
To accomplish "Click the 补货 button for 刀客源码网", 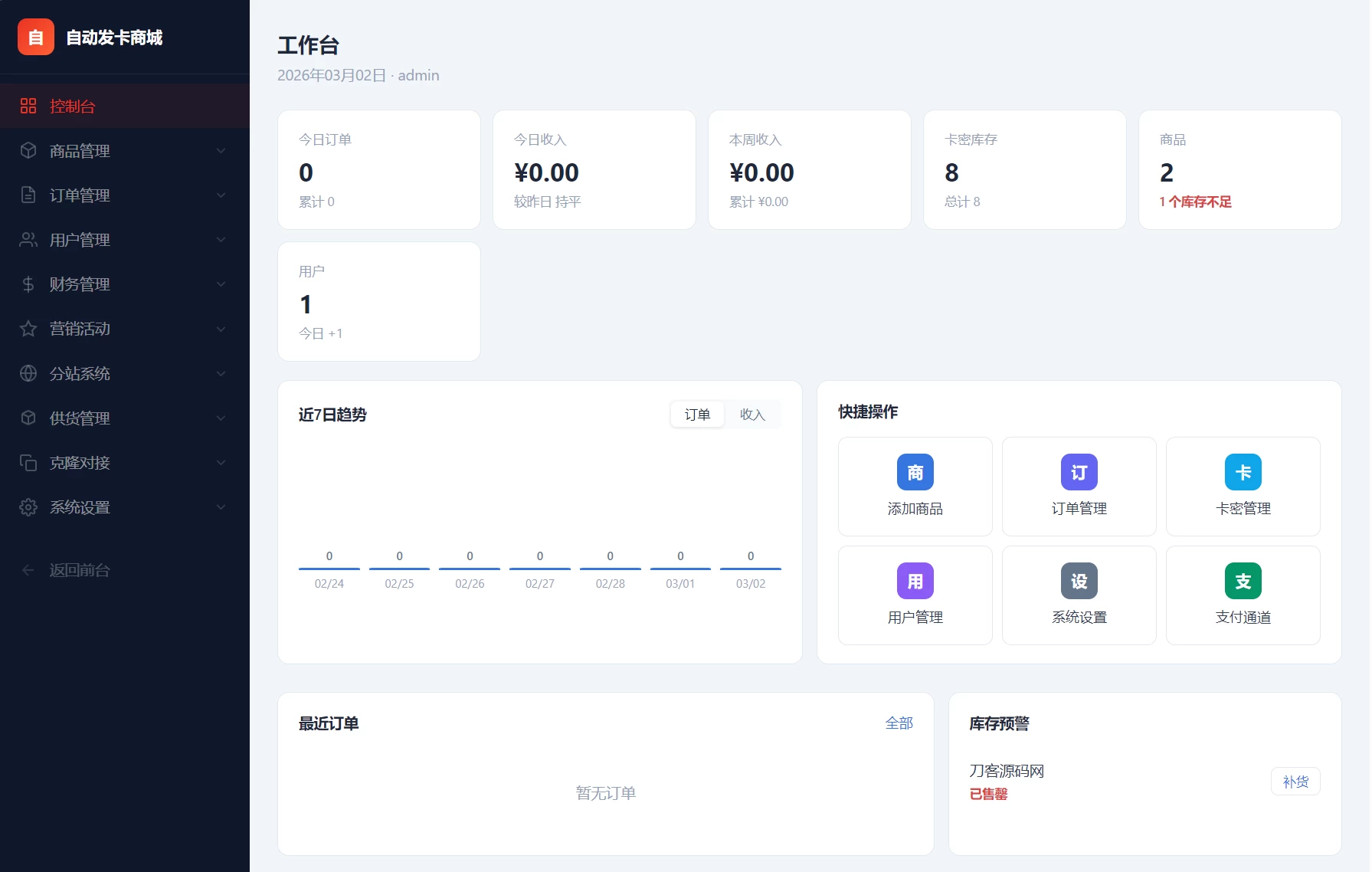I will pos(1295,781).
